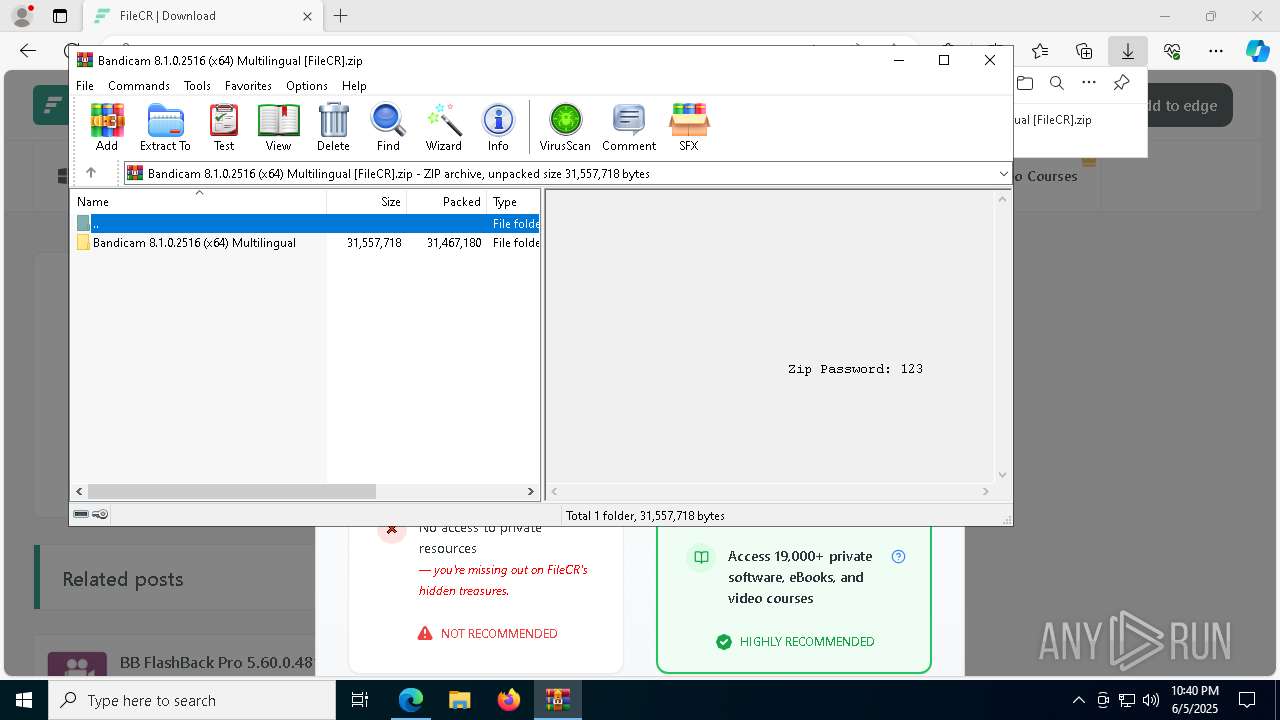
Task: Click the key password icon in status bar
Action: 100,514
